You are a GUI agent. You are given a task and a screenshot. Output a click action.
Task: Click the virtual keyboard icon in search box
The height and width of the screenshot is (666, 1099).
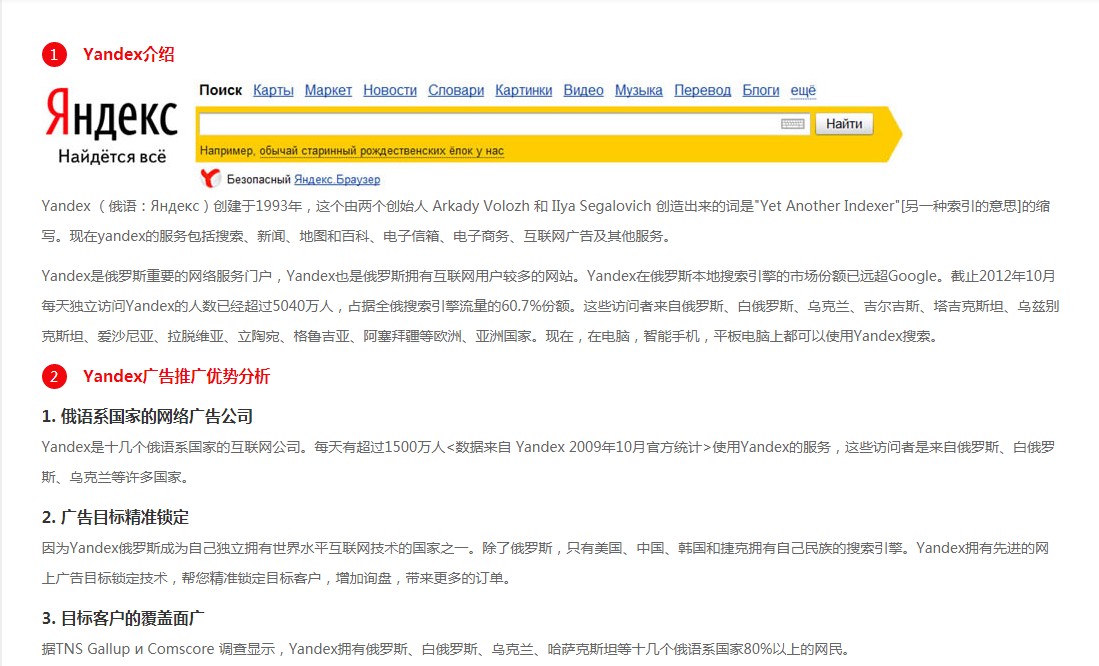coord(792,124)
